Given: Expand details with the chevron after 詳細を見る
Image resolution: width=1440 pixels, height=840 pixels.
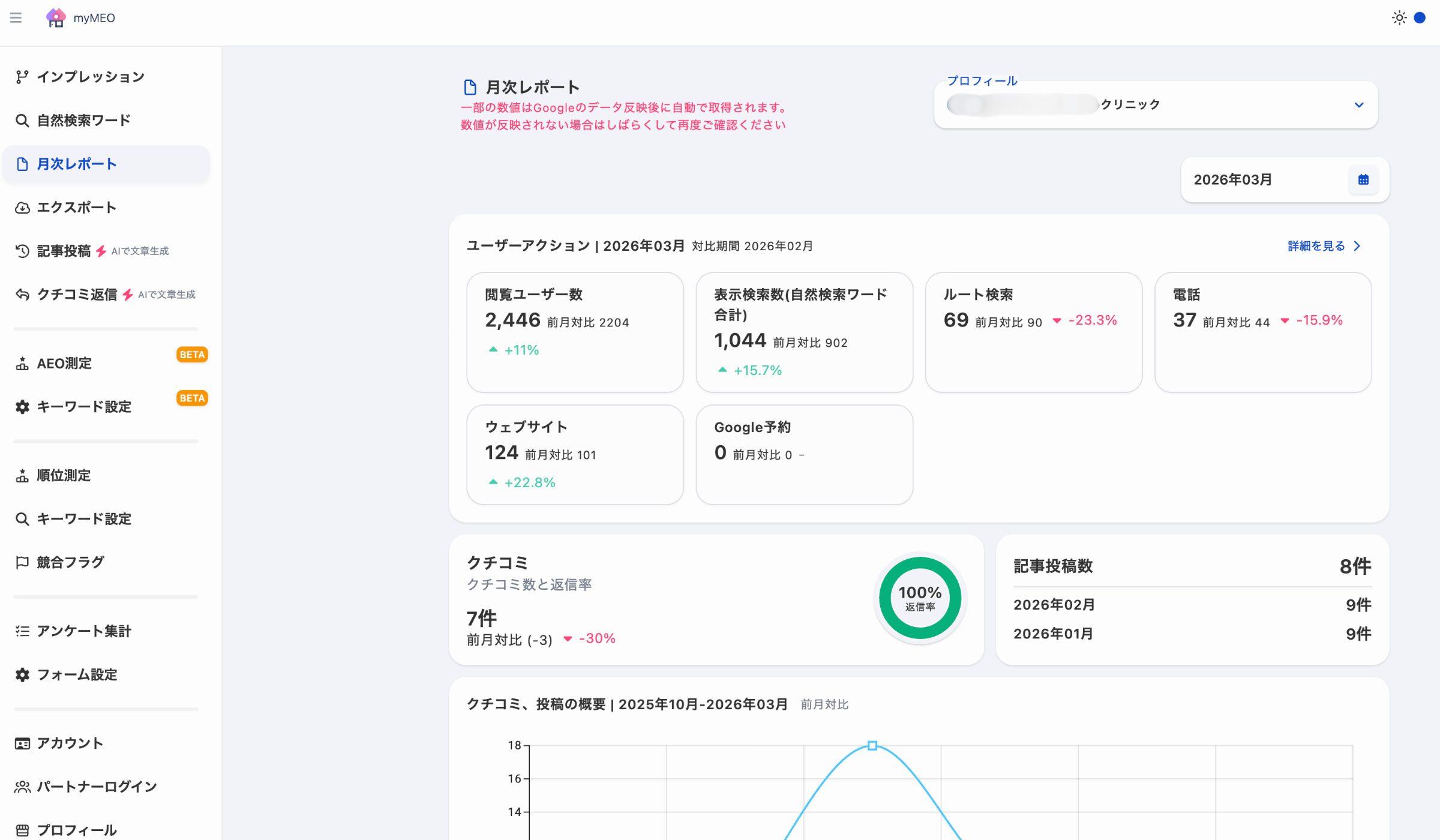Looking at the screenshot, I should [1357, 245].
